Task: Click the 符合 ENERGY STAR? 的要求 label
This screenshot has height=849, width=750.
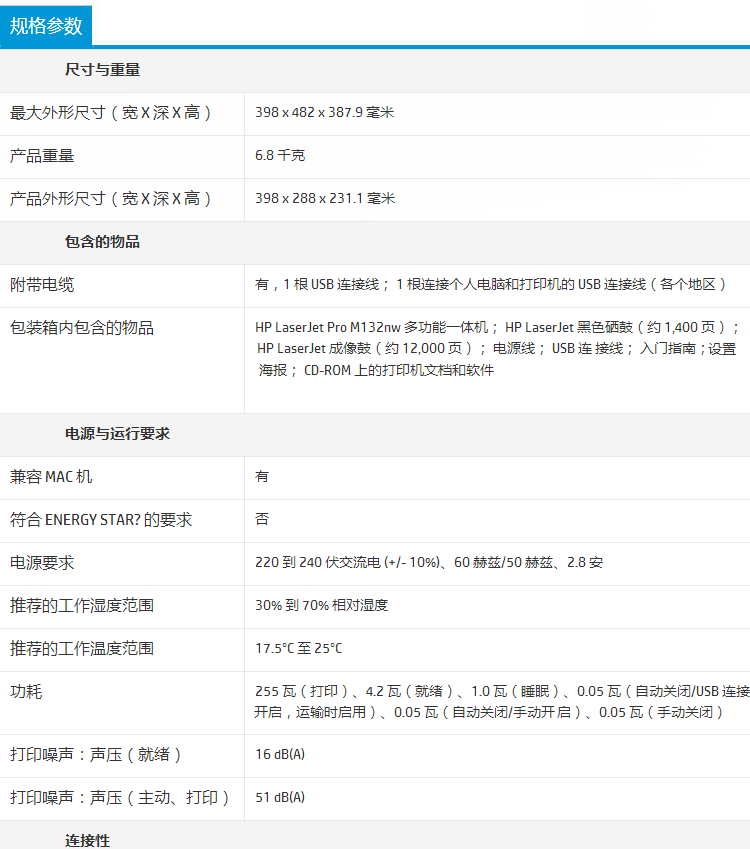Action: (101, 520)
